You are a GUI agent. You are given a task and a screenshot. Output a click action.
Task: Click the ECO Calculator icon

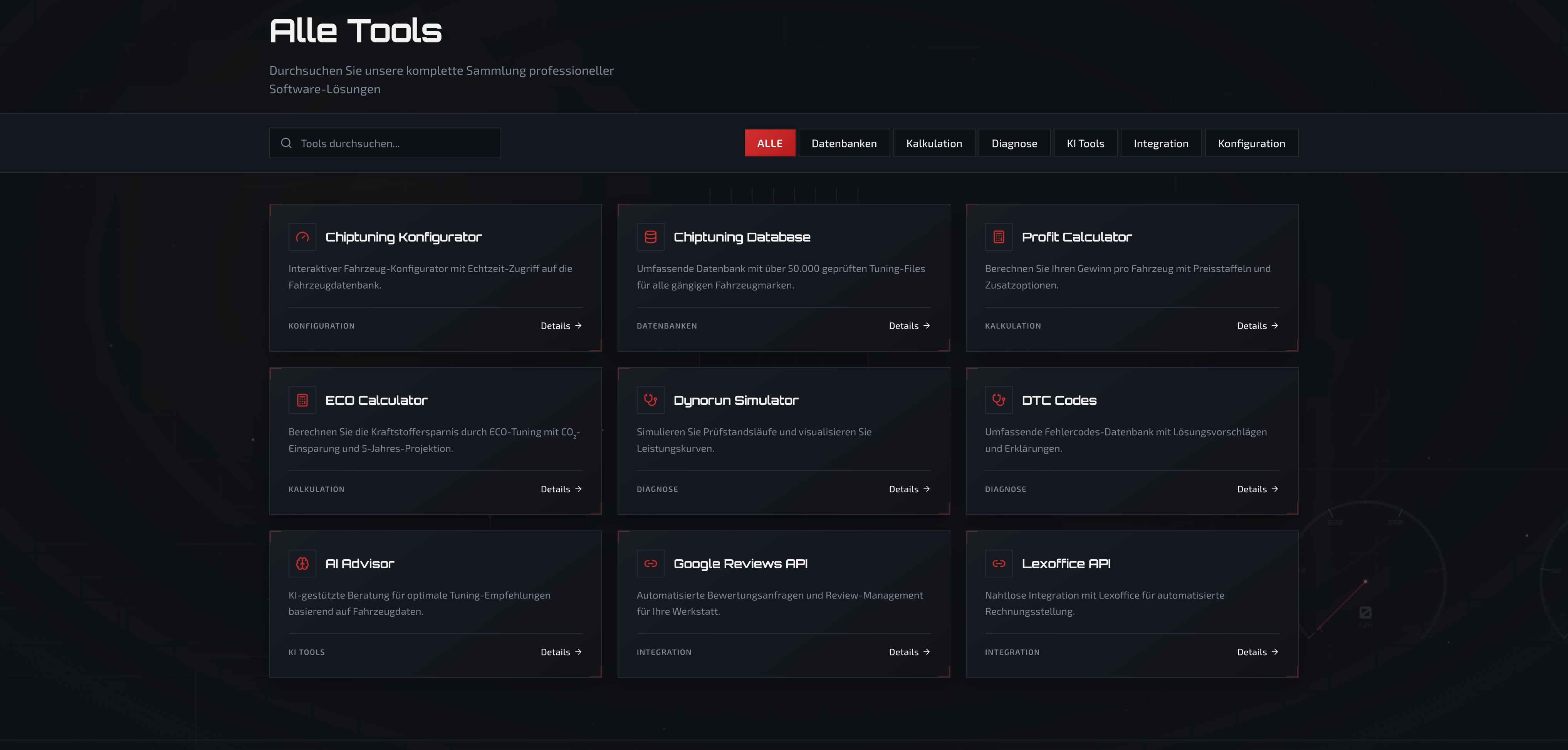click(x=302, y=400)
